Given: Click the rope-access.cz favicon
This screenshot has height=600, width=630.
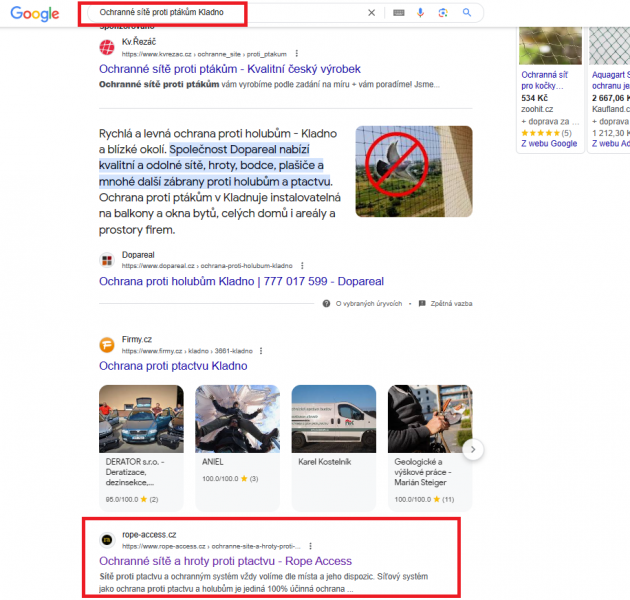Looking at the screenshot, I should [107, 540].
